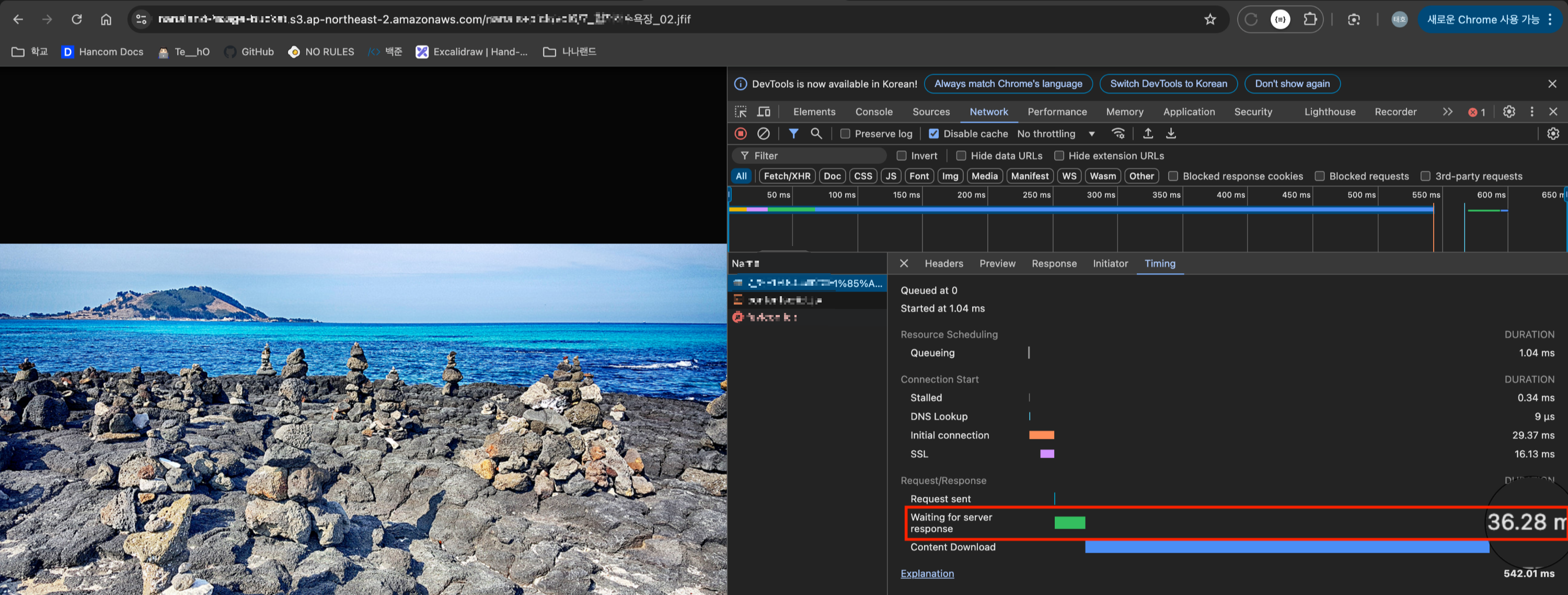This screenshot has width=1568, height=595.
Task: Open the network search magnifier
Action: [816, 133]
